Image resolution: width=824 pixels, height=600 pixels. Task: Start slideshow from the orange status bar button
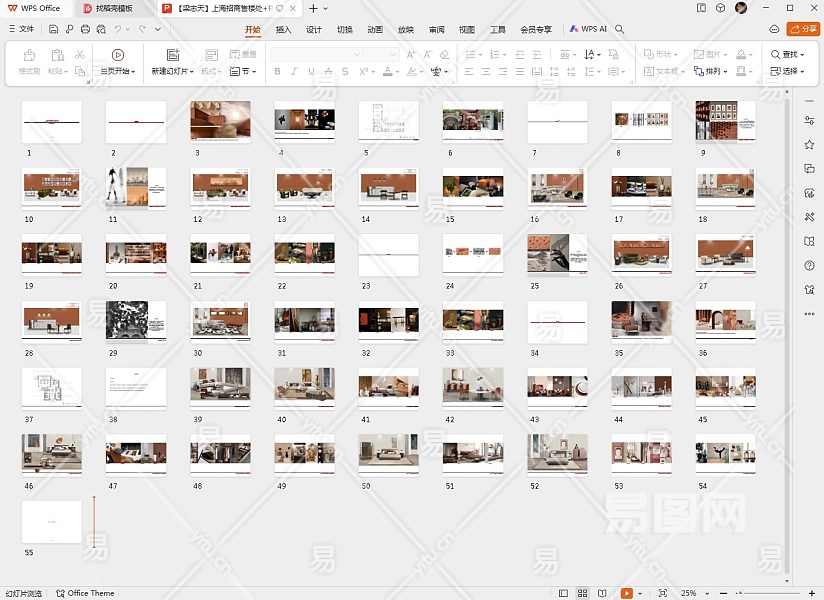point(626,593)
